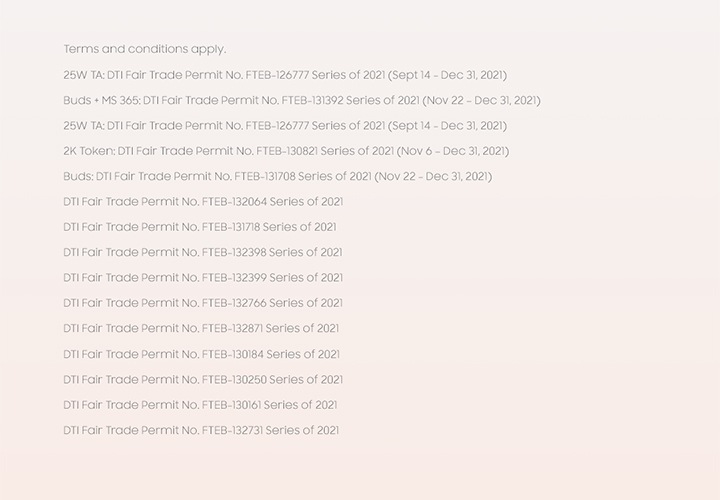
Task: Click the FTEB-132399 permit line
Action: pyautogui.click(x=203, y=277)
